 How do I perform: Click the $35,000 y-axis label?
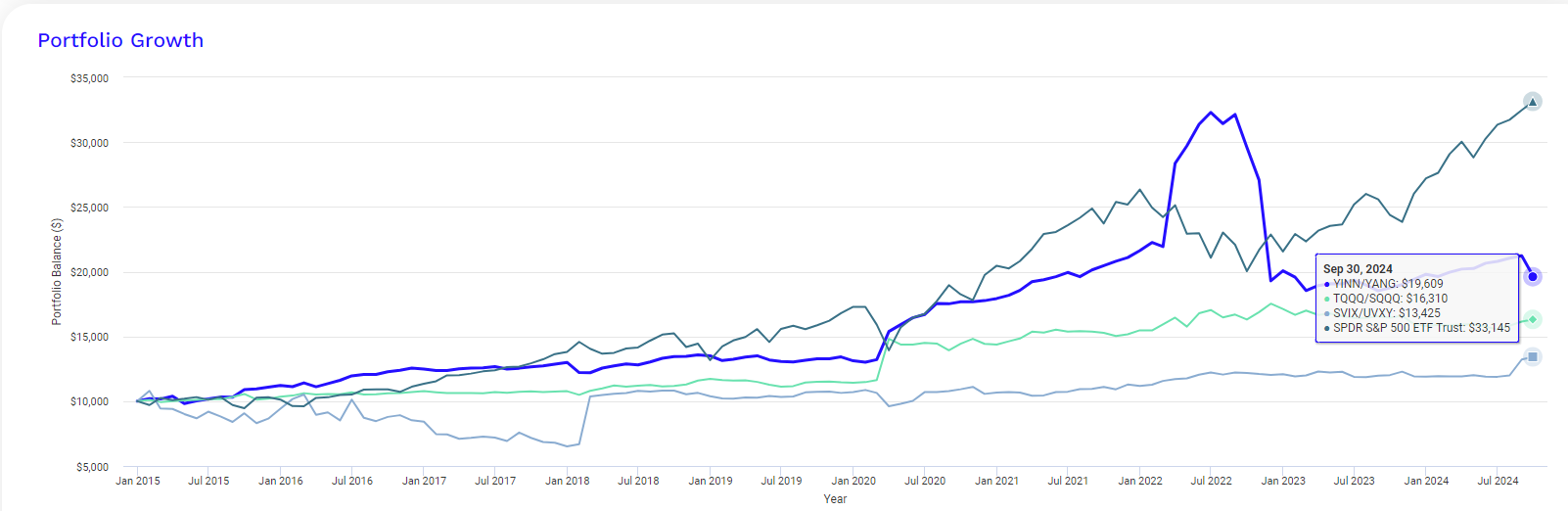[89, 78]
